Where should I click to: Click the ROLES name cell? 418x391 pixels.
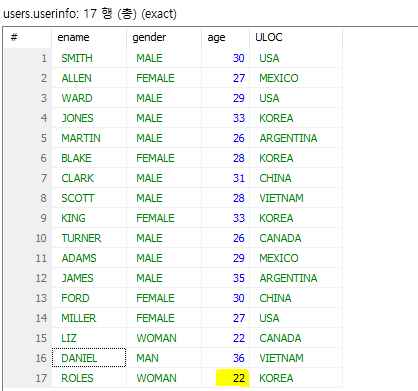(x=89, y=378)
